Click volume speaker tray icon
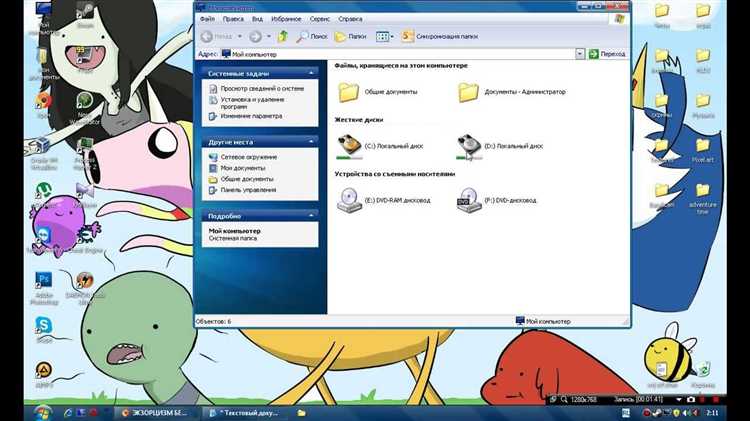The width and height of the screenshot is (750, 421). (x=686, y=412)
